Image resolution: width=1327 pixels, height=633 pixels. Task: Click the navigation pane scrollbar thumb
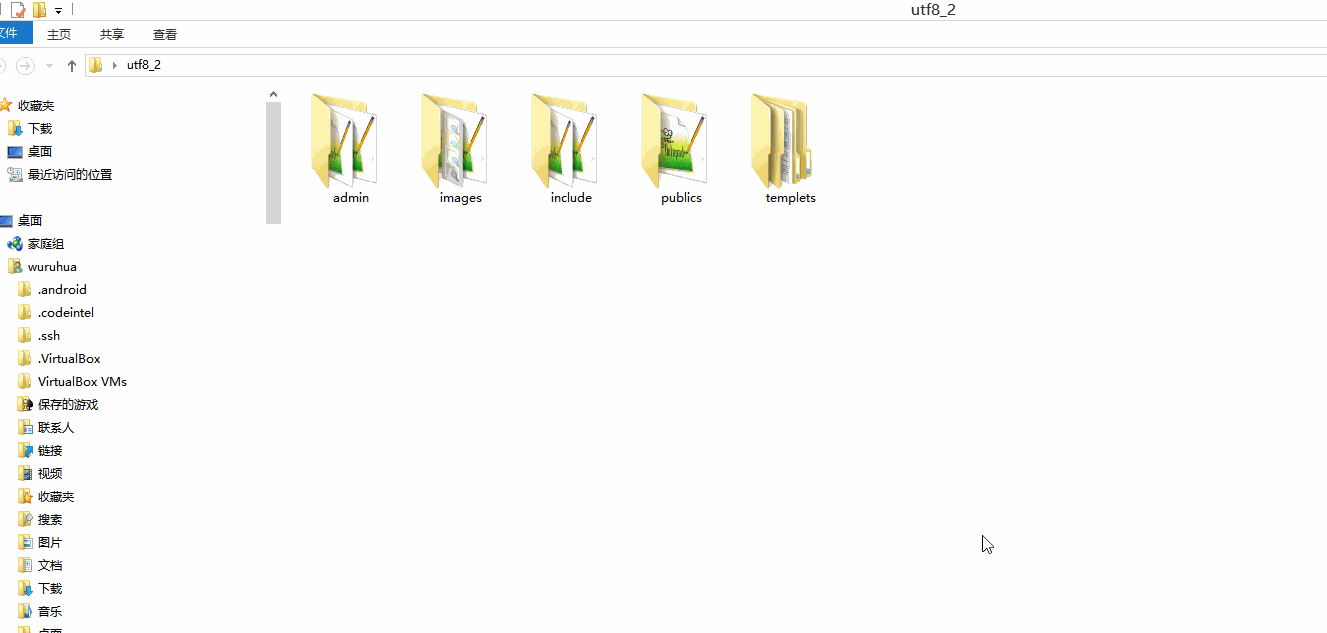click(x=273, y=162)
